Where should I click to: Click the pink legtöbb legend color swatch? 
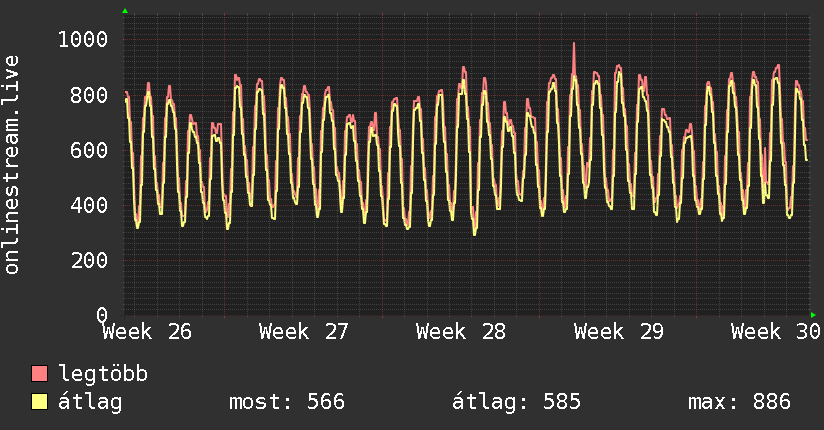coord(39,374)
